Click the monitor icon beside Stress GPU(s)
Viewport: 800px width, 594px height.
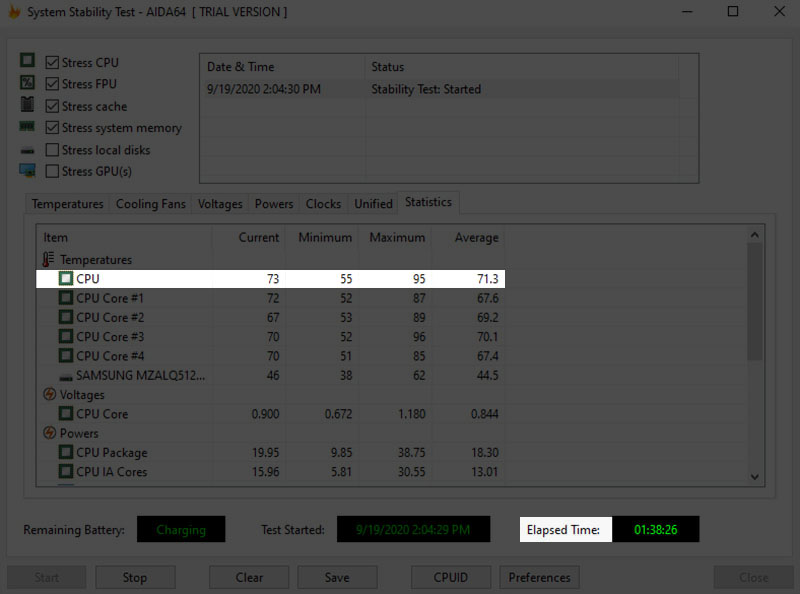28,170
